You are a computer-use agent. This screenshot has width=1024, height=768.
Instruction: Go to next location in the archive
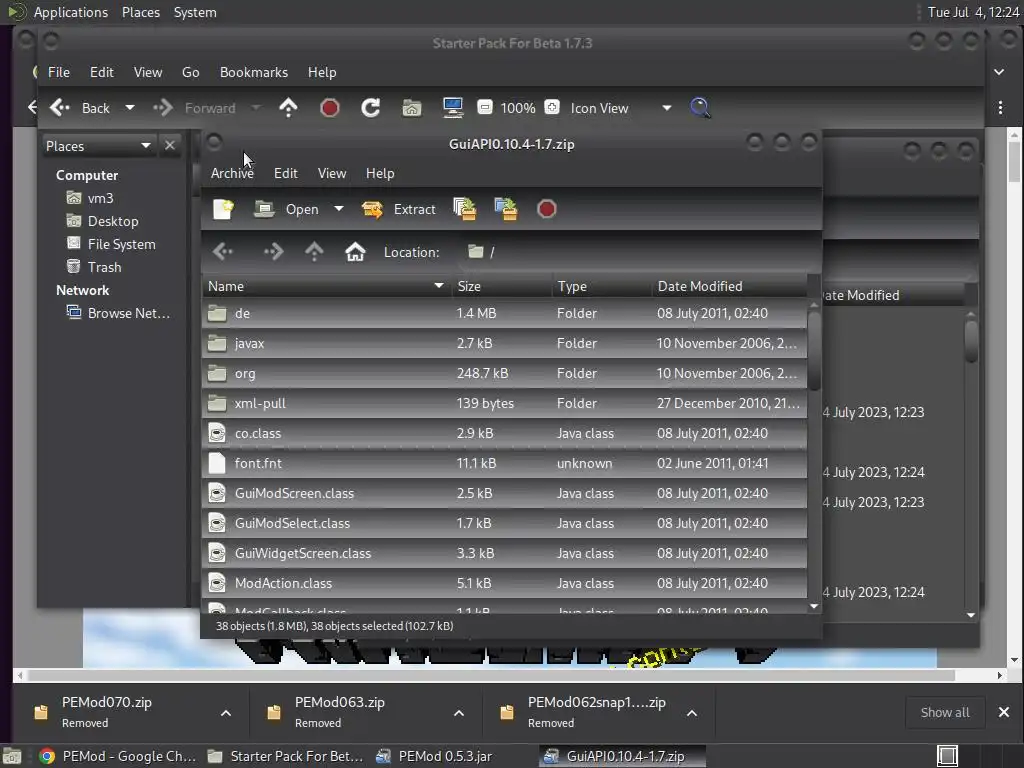click(273, 251)
